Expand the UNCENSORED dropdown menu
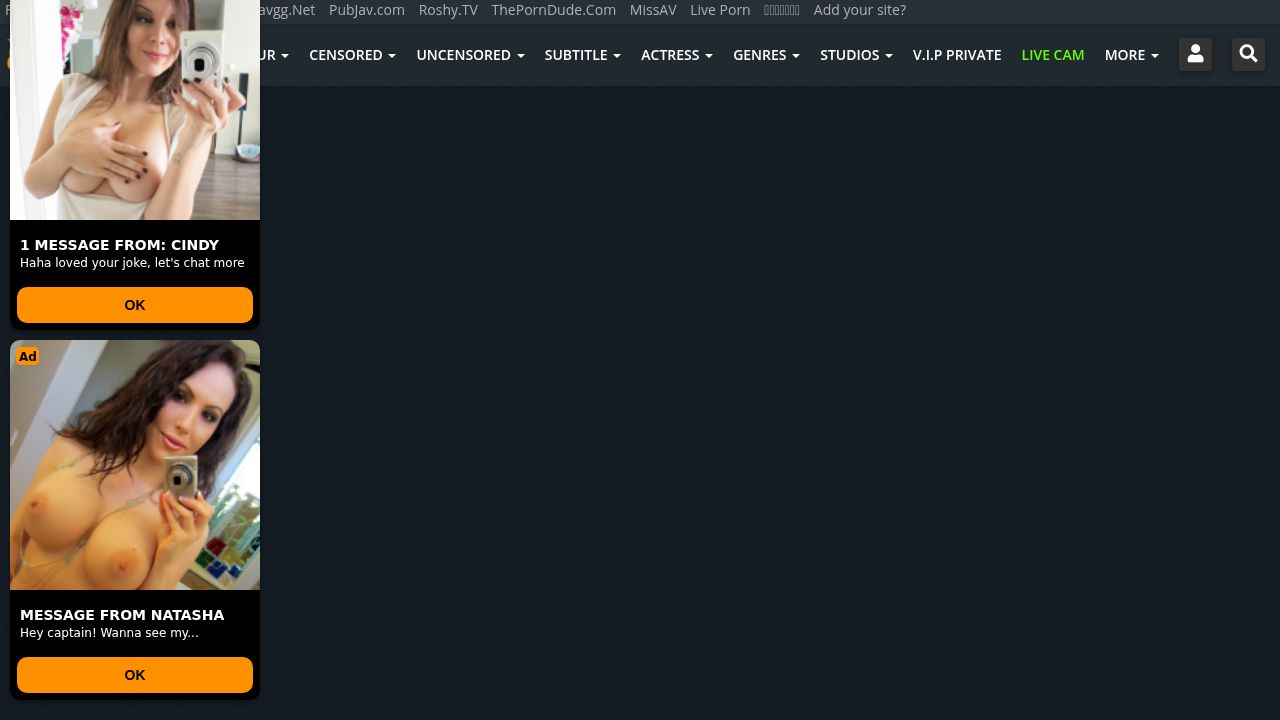This screenshot has height=720, width=1280. click(x=470, y=55)
